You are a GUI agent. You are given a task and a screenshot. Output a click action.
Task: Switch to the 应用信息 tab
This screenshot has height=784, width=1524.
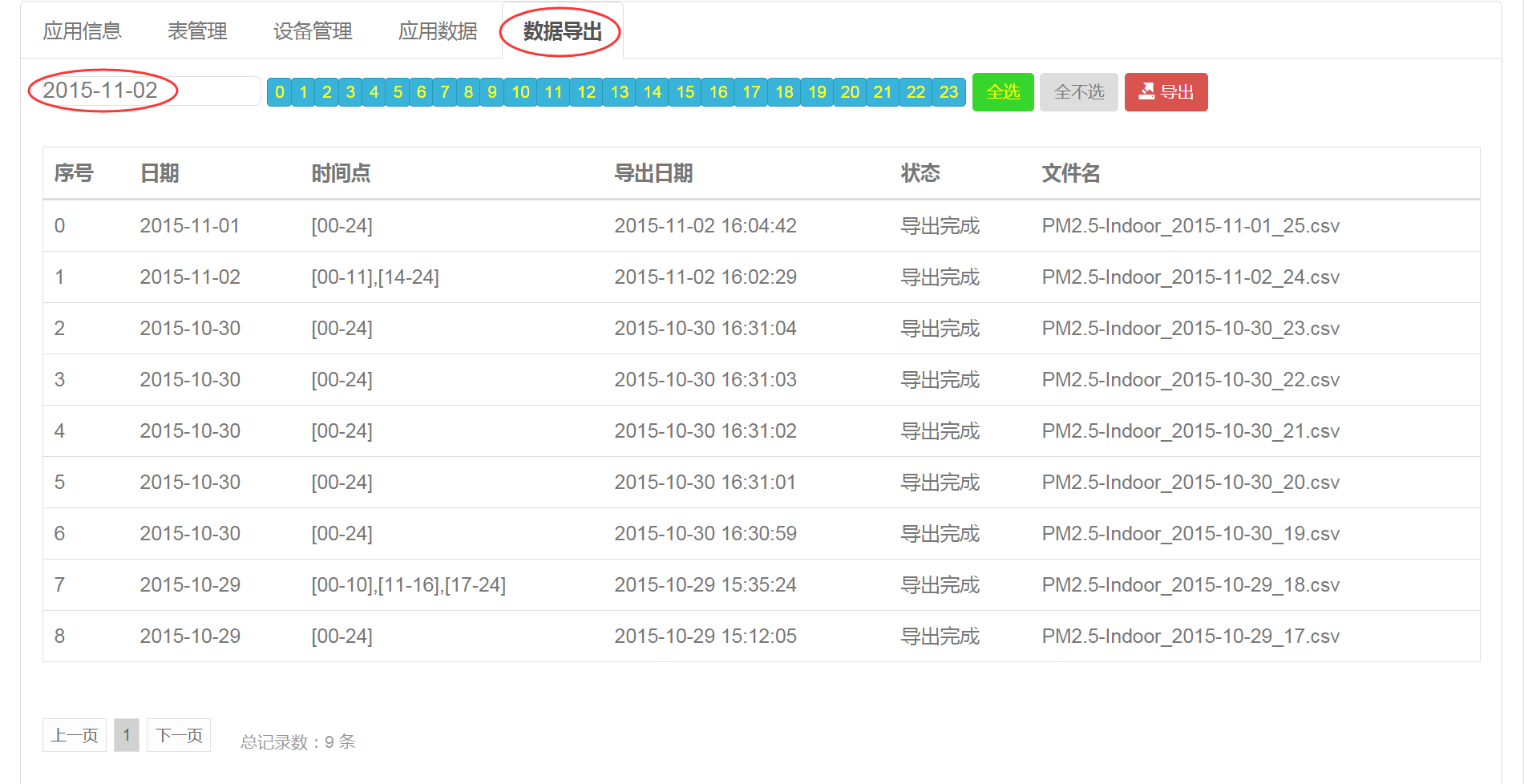click(82, 31)
